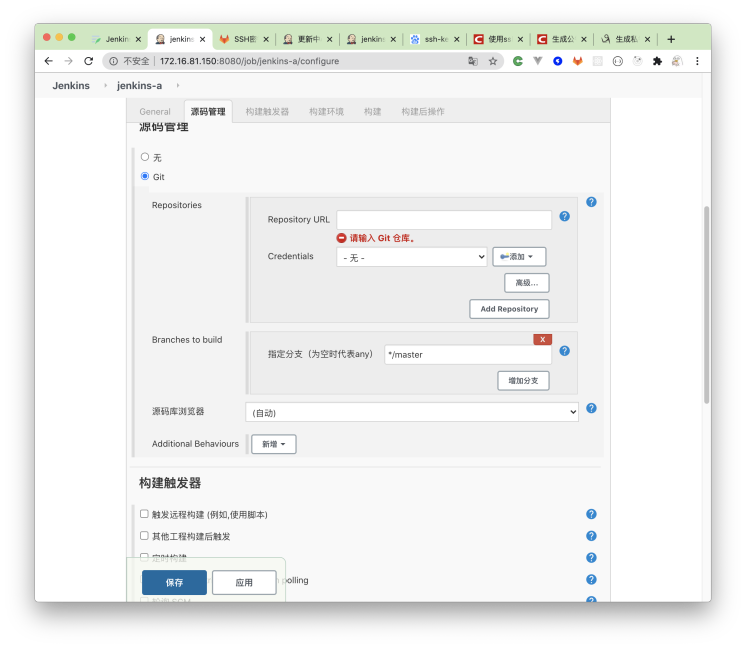The height and width of the screenshot is (648, 746).
Task: Bookmark this page with the star icon
Action: click(493, 61)
